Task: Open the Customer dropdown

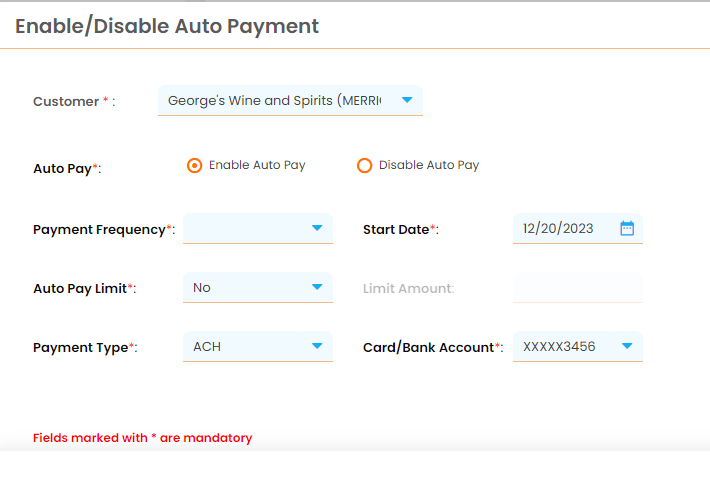Action: (290, 100)
